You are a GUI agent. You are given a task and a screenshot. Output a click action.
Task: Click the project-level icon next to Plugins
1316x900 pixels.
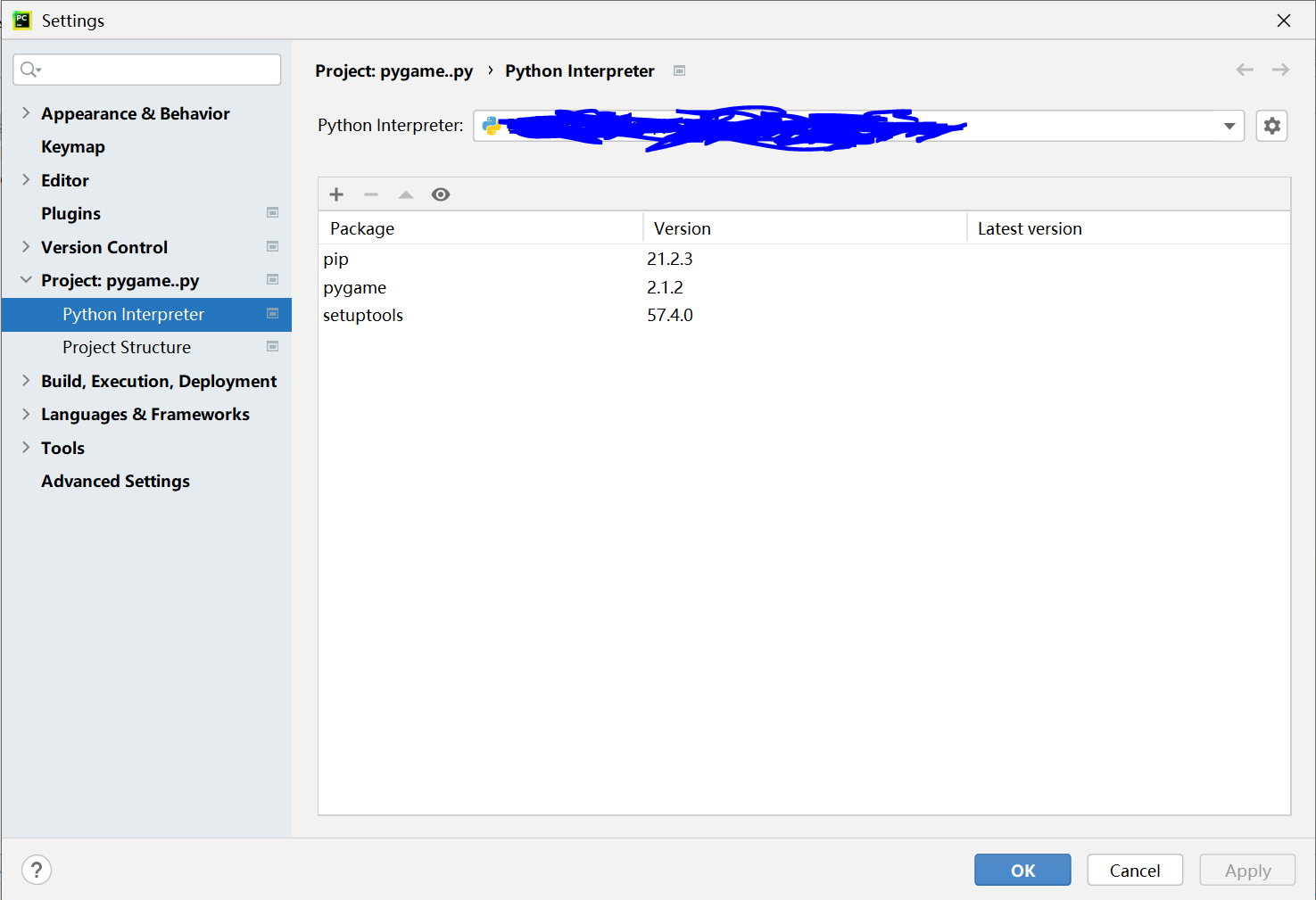[273, 212]
